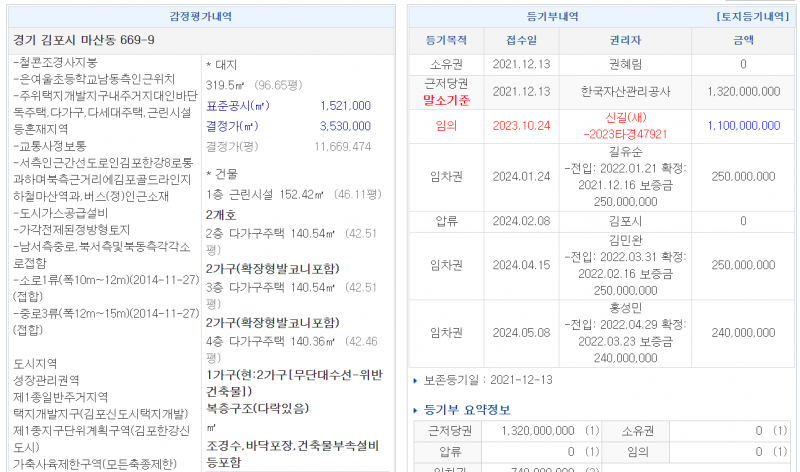
Task: Click the 결정가(㎡) value 3,530,000
Action: click(345, 126)
